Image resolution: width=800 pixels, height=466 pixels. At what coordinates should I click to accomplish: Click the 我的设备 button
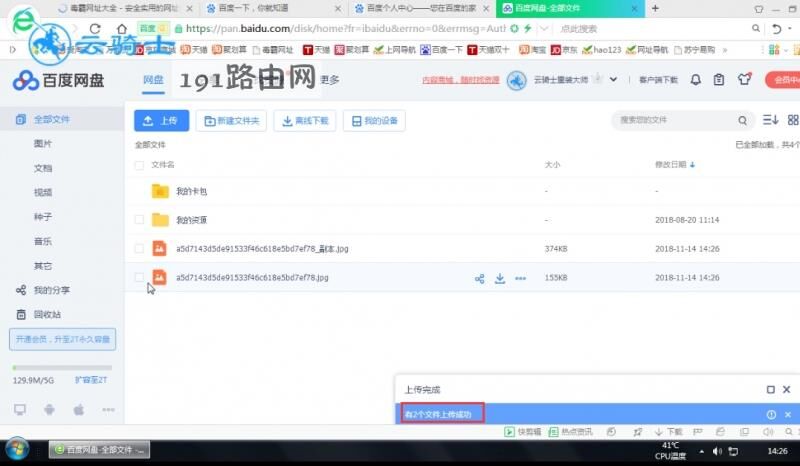tap(374, 120)
